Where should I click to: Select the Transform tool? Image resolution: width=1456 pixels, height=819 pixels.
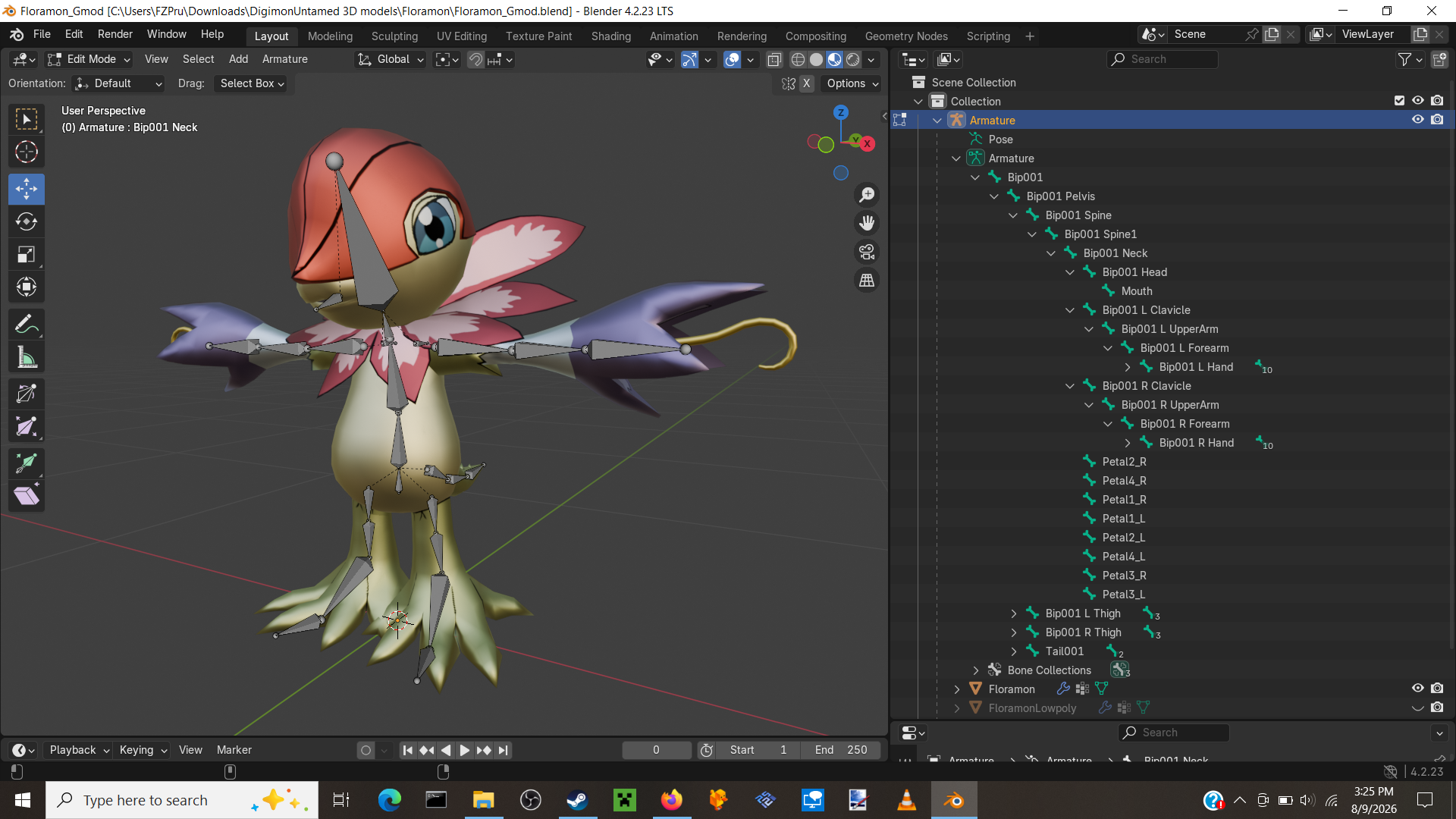point(27,287)
